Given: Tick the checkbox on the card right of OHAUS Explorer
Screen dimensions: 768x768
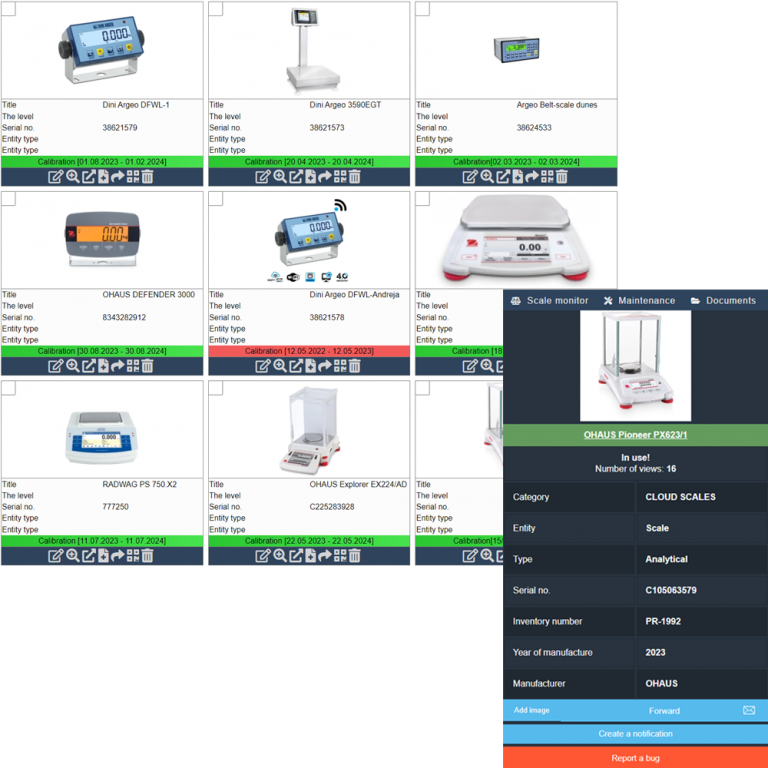Looking at the screenshot, I should (423, 388).
